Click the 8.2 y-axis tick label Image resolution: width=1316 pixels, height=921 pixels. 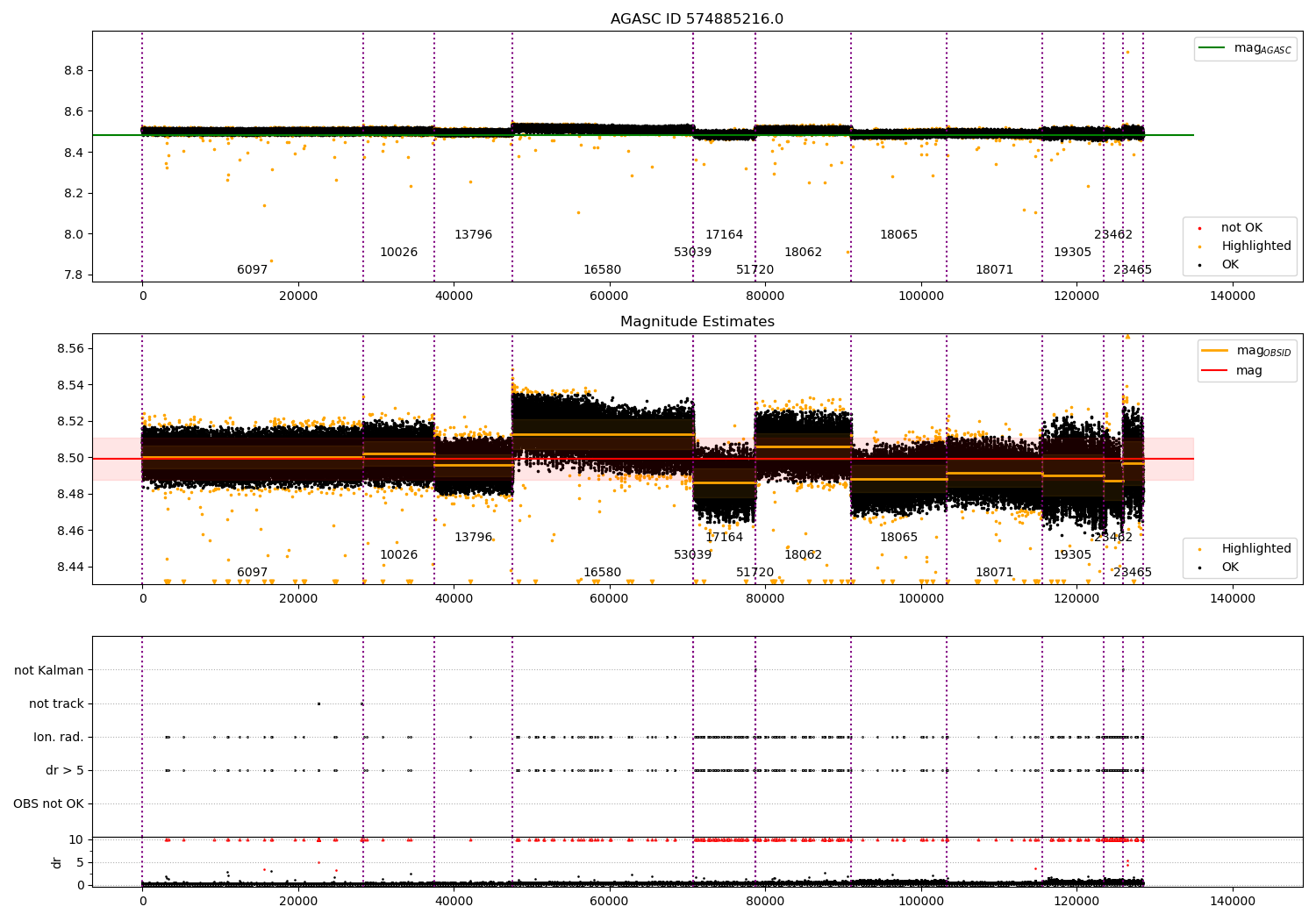click(74, 194)
